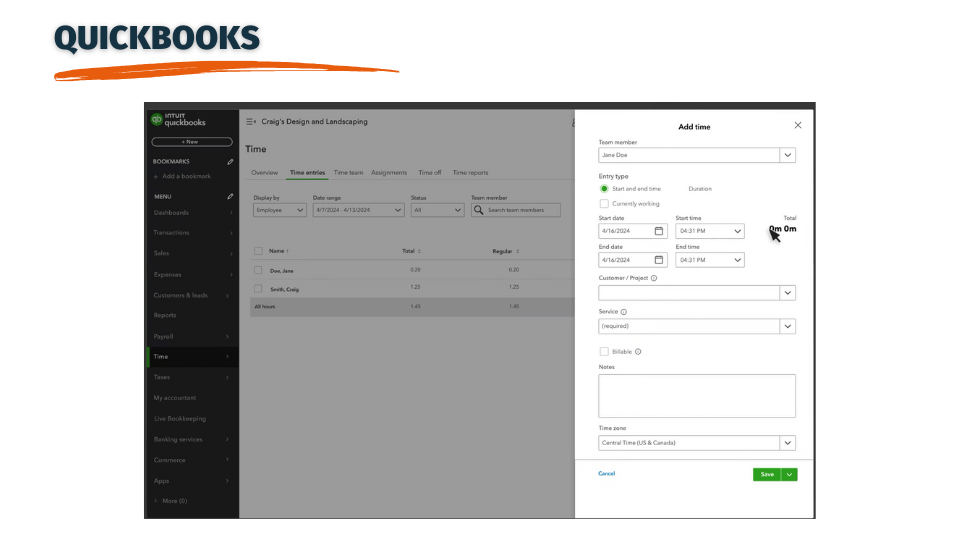Open the End date calendar picker
Viewport: 960px width, 540px height.
[659, 260]
